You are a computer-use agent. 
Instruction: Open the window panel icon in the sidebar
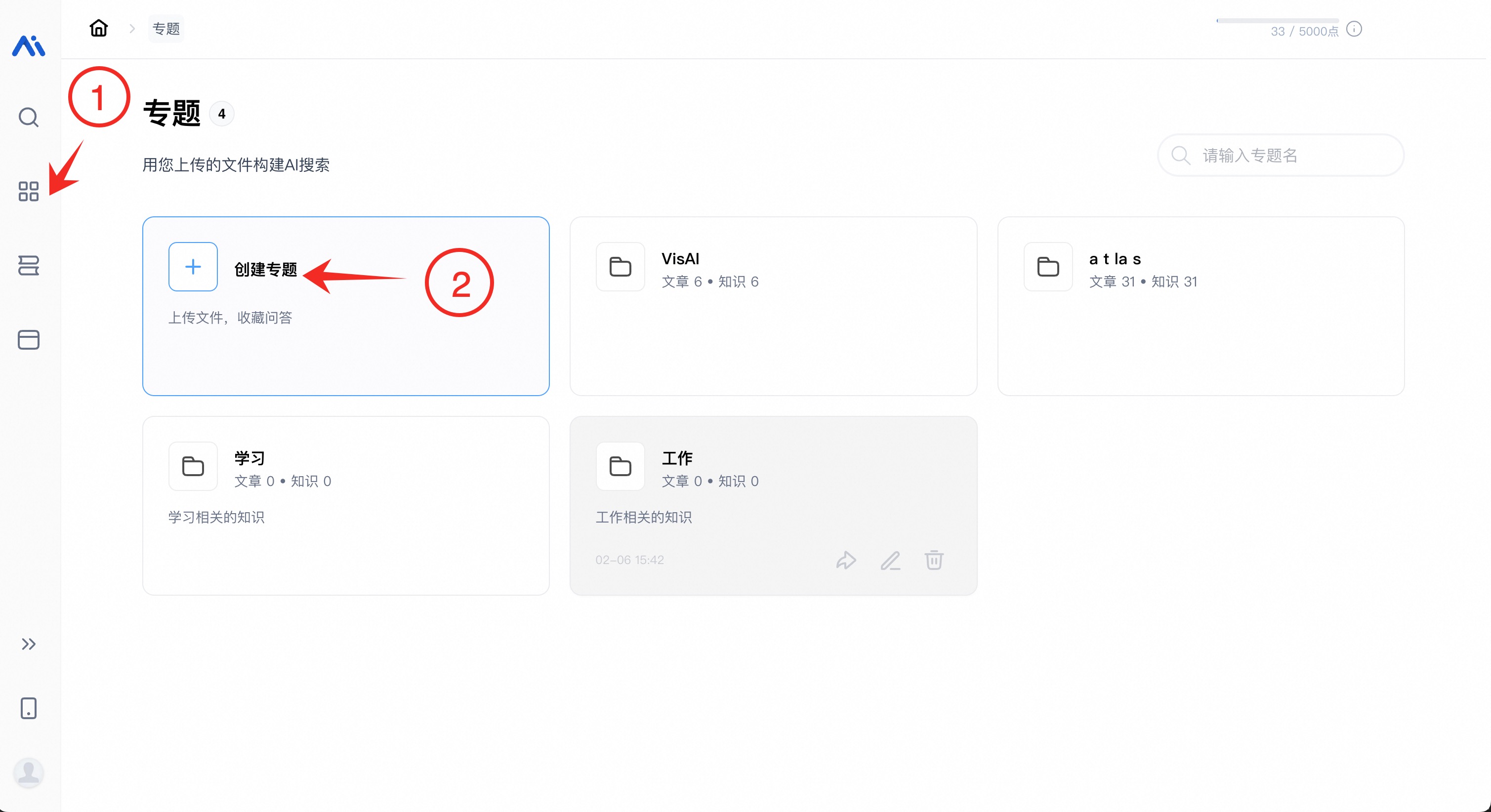(28, 340)
